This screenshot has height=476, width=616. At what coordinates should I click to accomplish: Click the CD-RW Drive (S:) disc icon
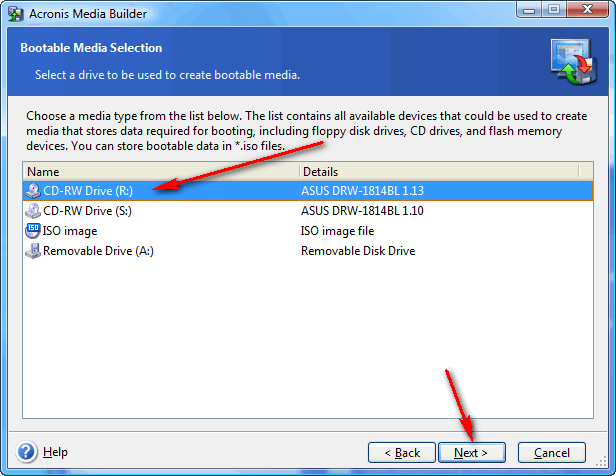[33, 211]
